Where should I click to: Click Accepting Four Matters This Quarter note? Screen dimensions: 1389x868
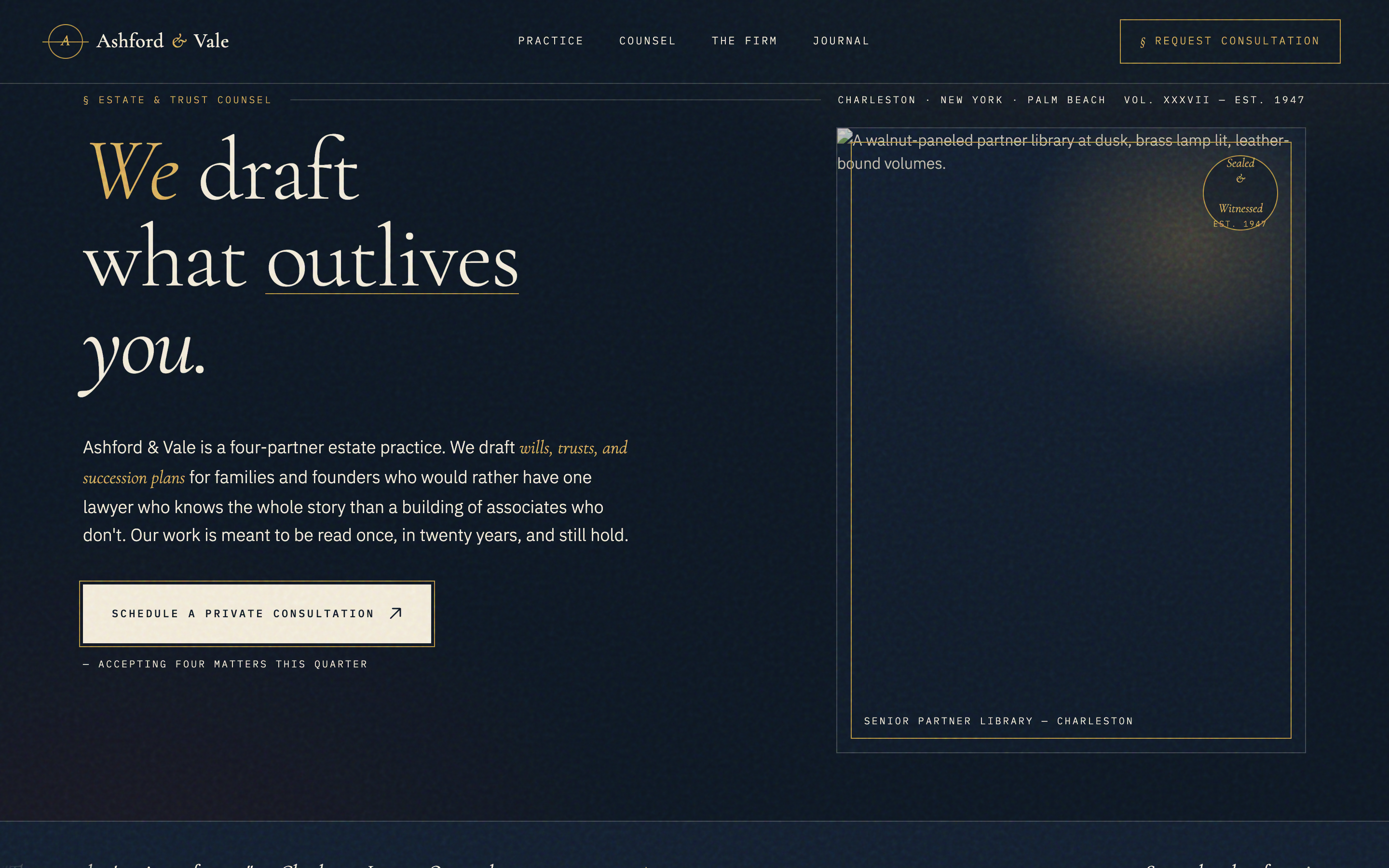[225, 664]
